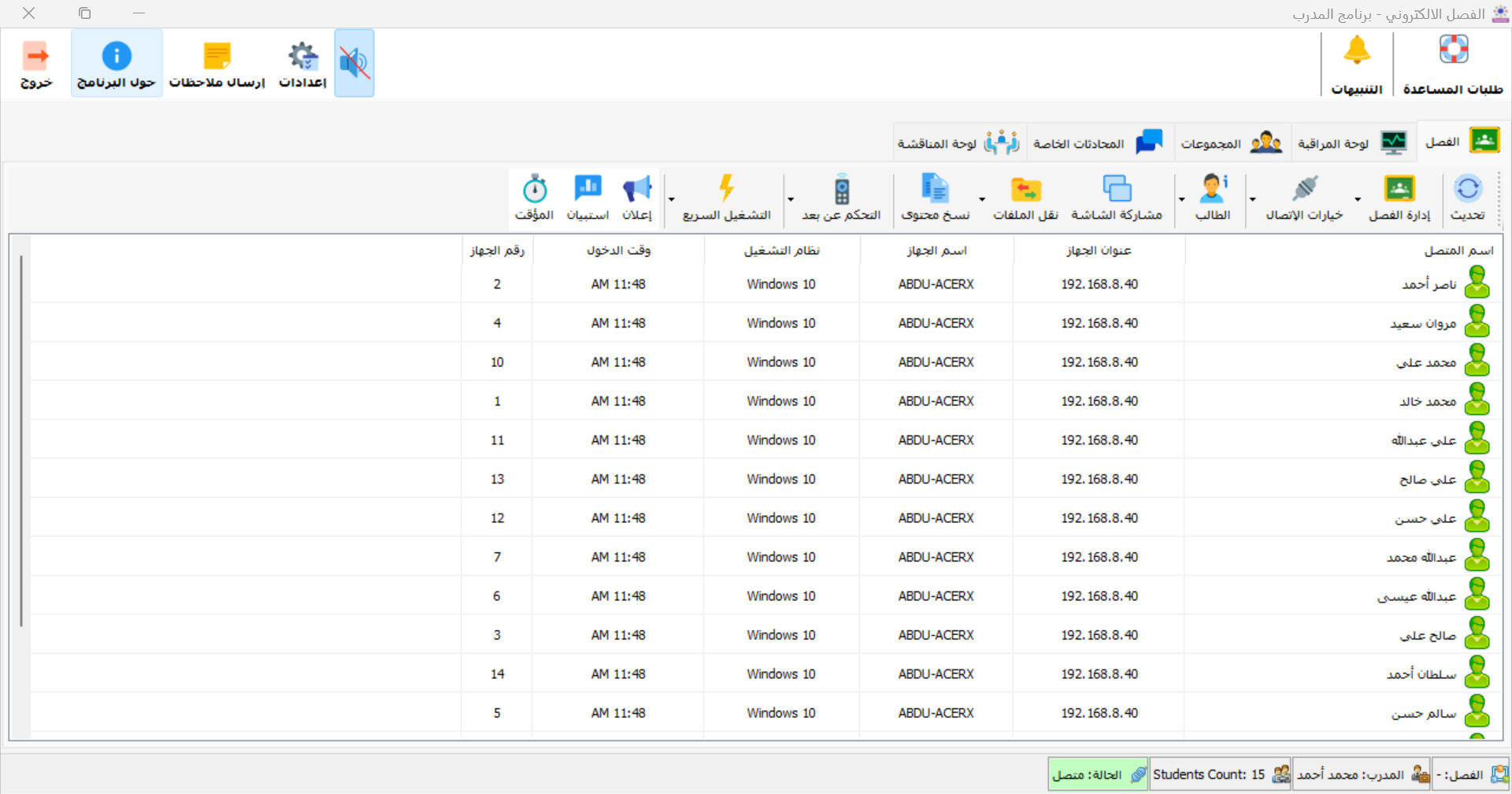Screen dimensions: 1512x794
Task: Expand the File Transfer (نقل الملفات) dropdown arrow
Action: click(x=982, y=200)
